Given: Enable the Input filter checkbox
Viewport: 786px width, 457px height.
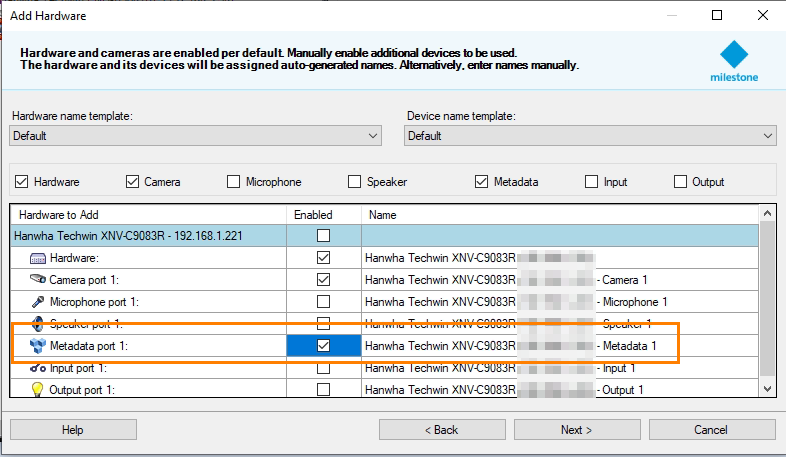Looking at the screenshot, I should pyautogui.click(x=592, y=181).
